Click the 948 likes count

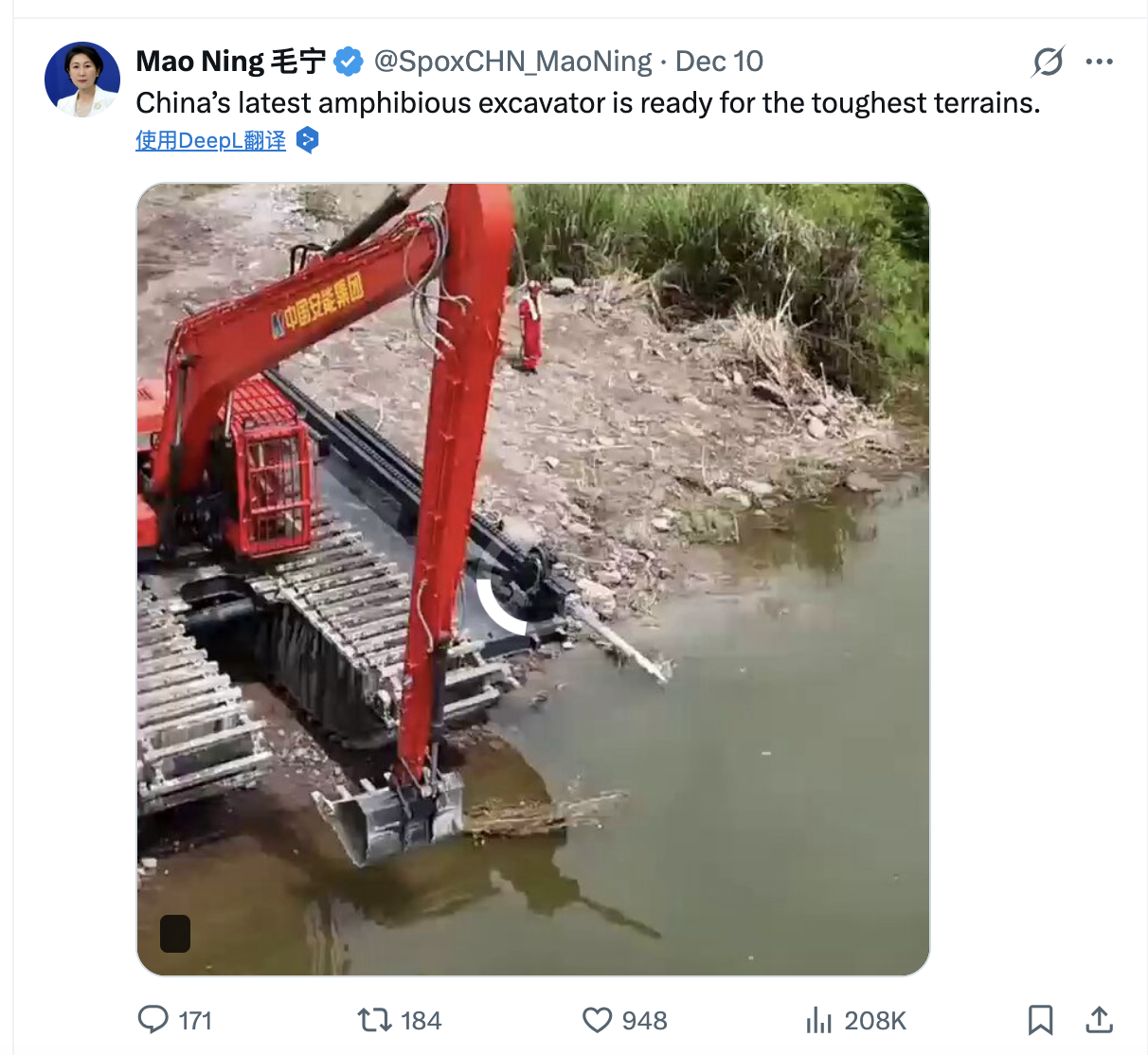coord(643,1021)
